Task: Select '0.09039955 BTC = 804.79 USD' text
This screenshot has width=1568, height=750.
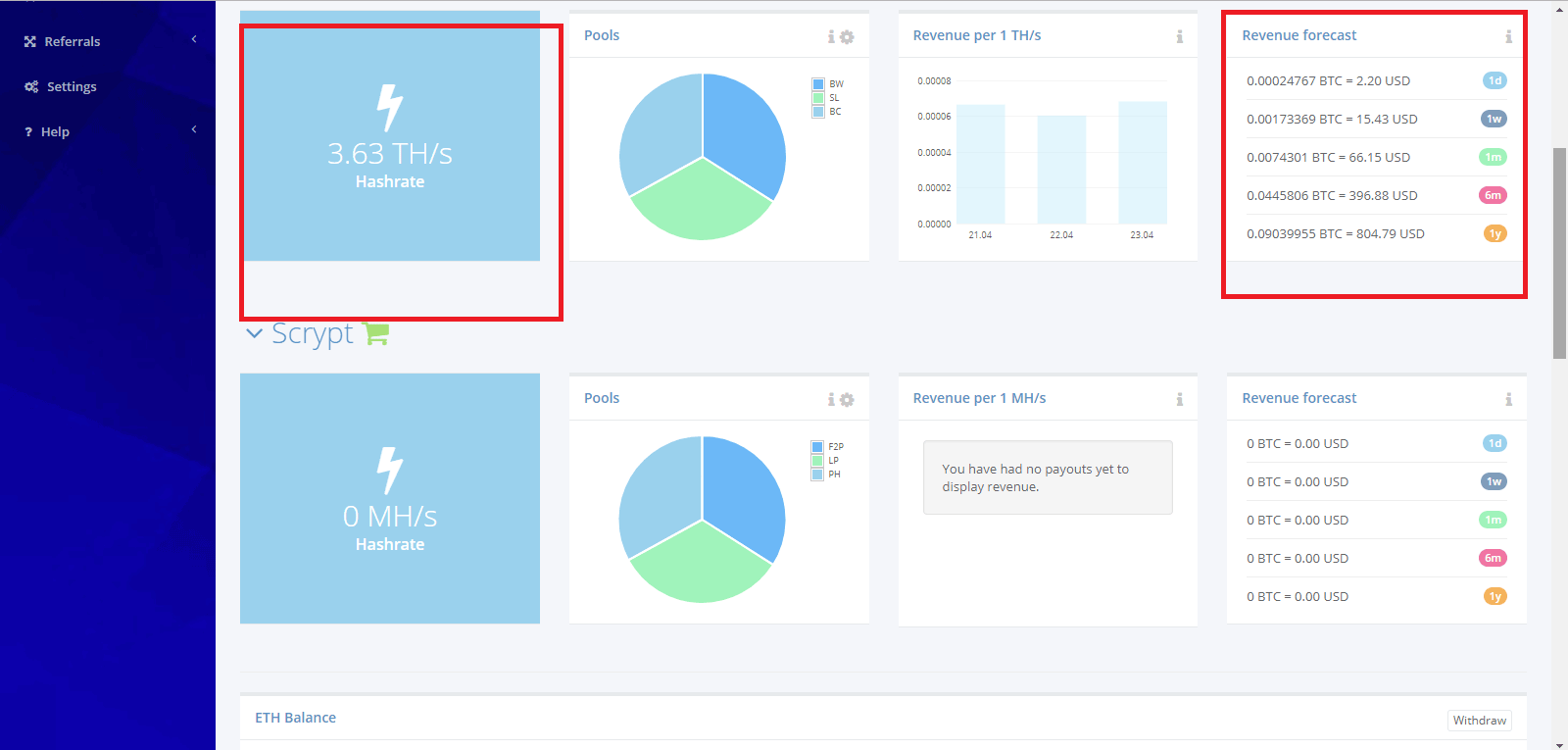Action: pyautogui.click(x=1335, y=233)
